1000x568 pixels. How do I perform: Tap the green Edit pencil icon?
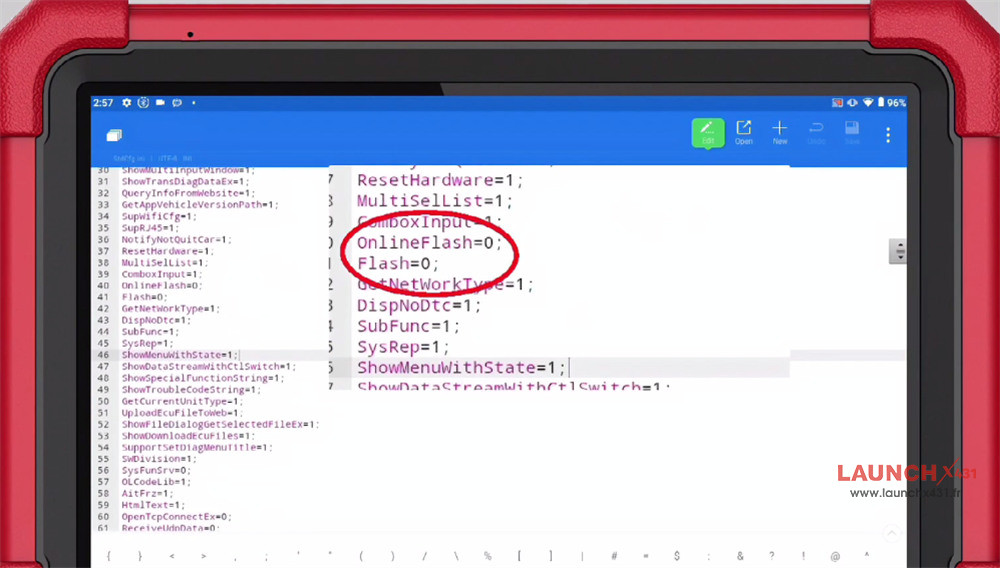click(x=708, y=133)
